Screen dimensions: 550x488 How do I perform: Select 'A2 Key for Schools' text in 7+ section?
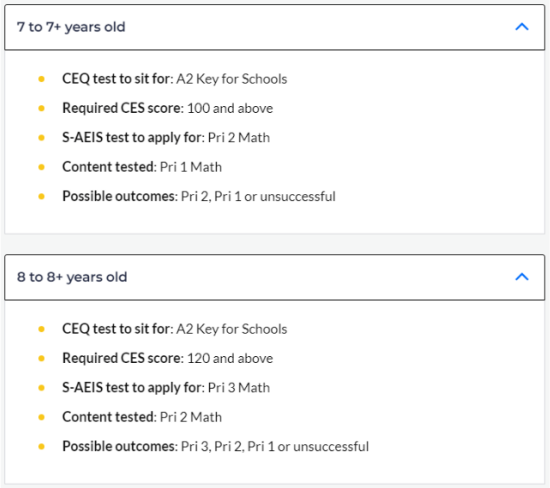click(232, 79)
